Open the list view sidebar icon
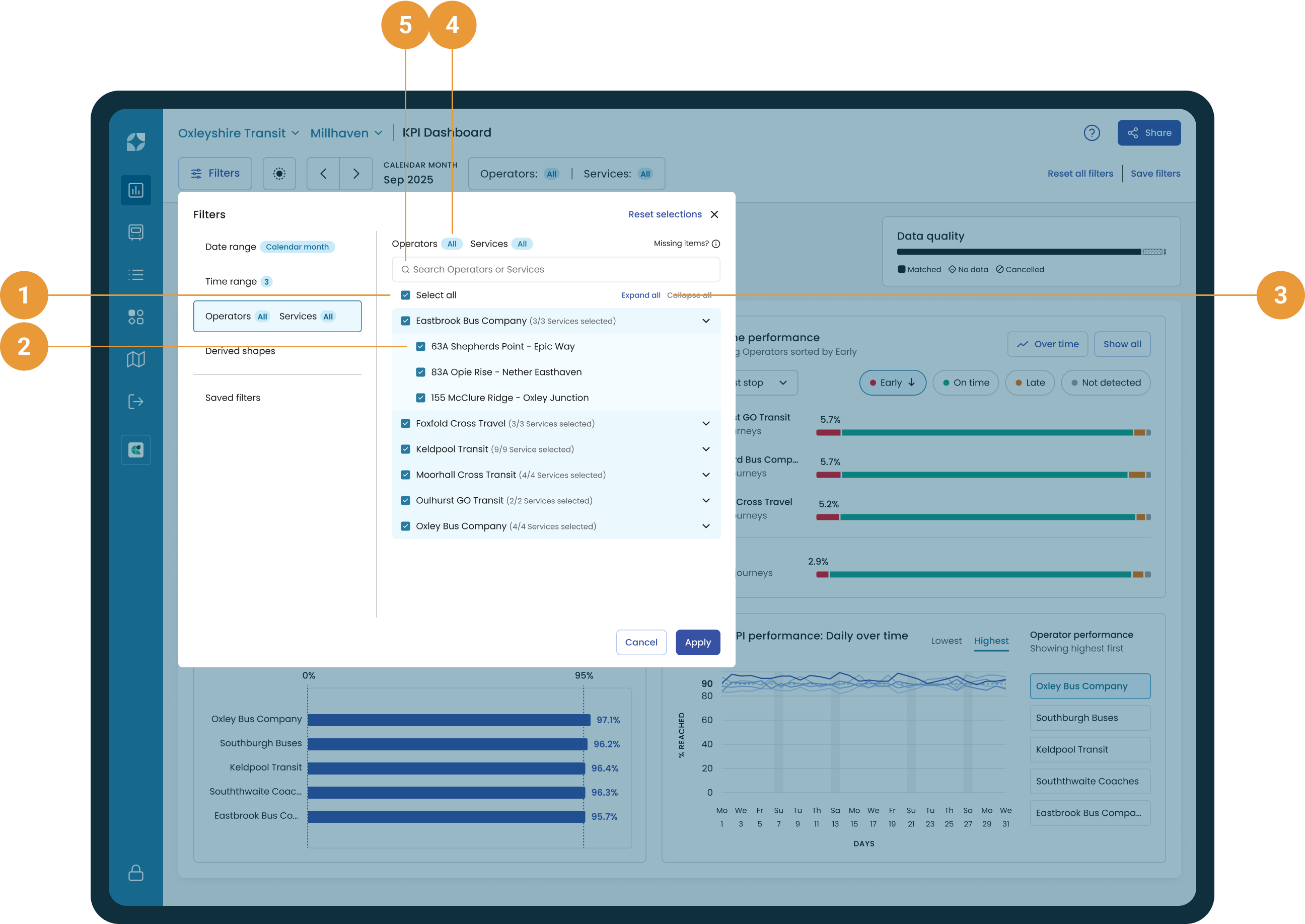1305x924 pixels. coord(135,275)
